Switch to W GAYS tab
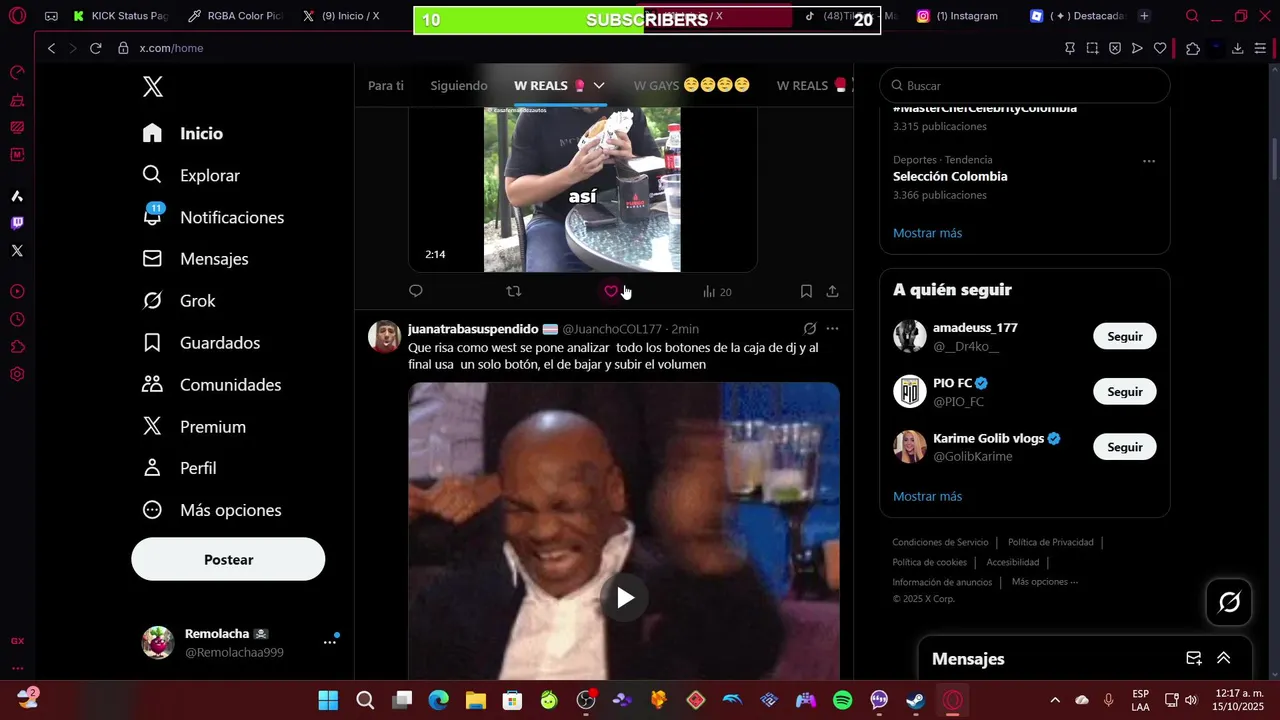This screenshot has width=1280, height=720. pos(692,86)
